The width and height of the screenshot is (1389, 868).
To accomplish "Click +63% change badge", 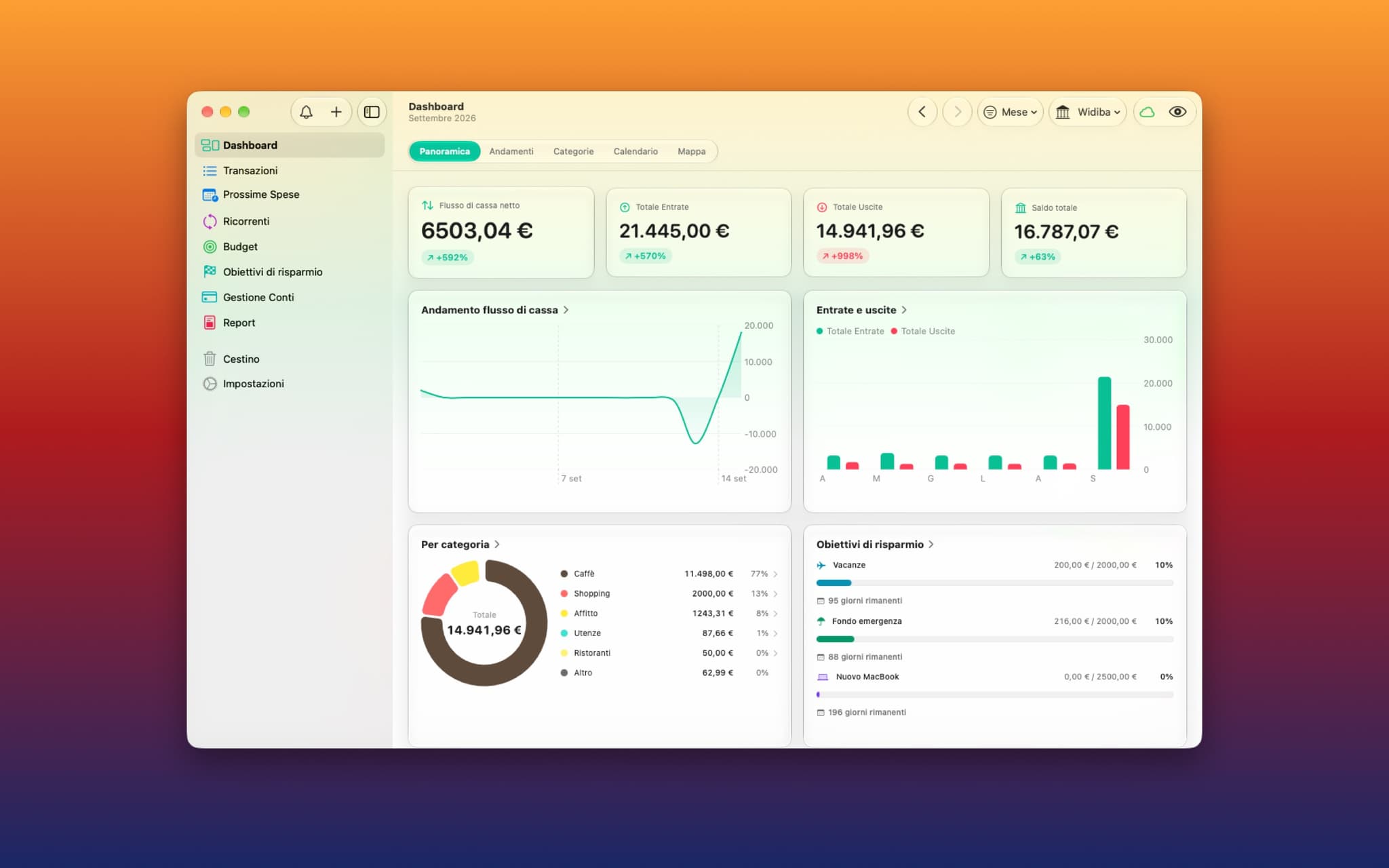I will [1038, 256].
